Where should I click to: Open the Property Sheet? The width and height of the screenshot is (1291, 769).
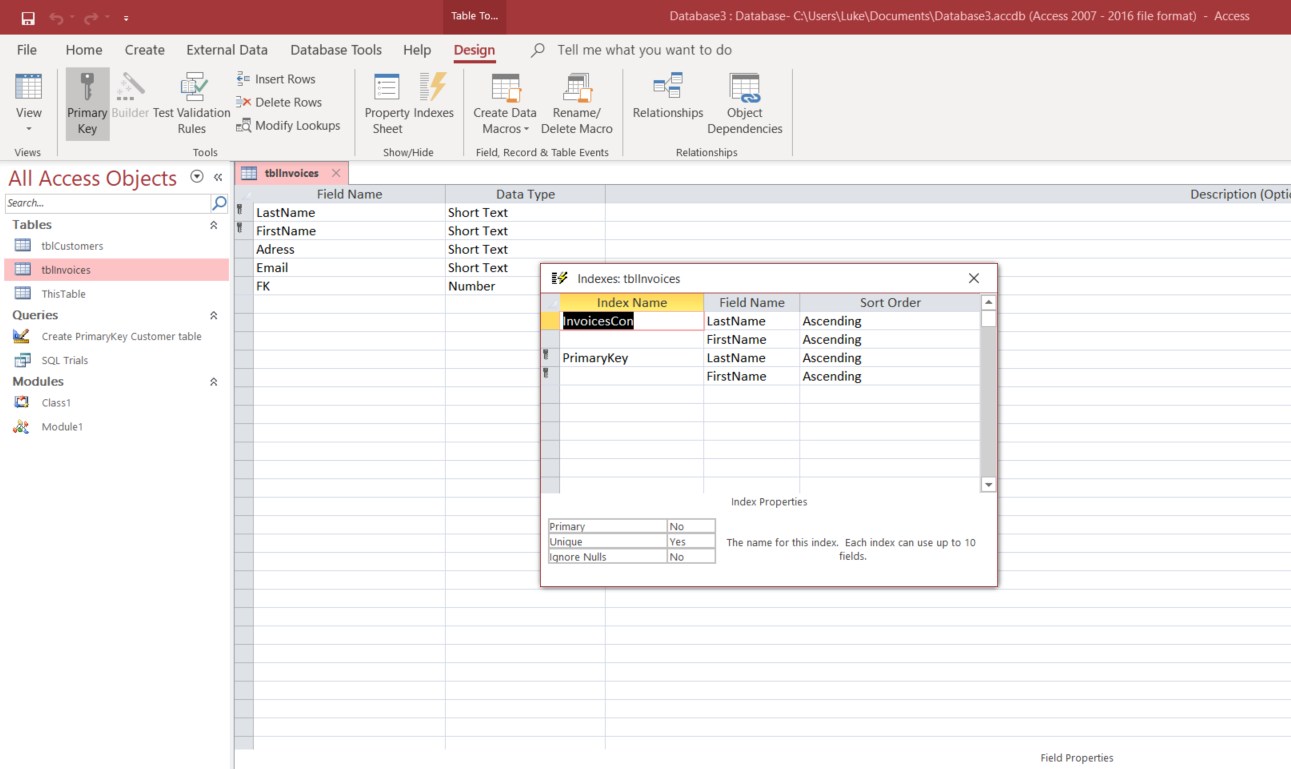(x=387, y=105)
